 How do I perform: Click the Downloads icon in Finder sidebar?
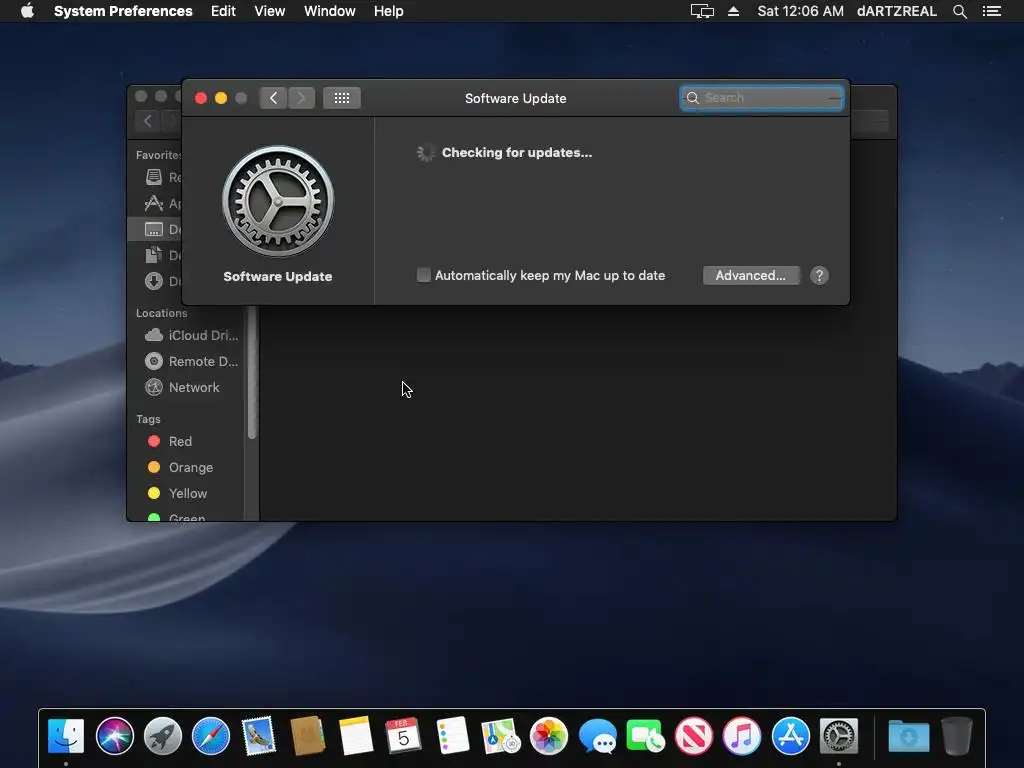point(153,281)
